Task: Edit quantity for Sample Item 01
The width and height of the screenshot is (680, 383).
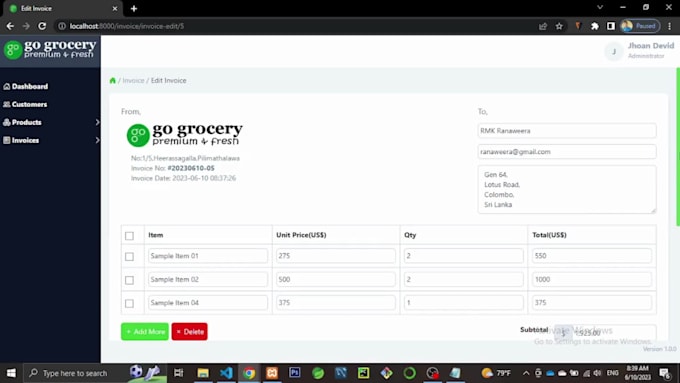Action: pyautogui.click(x=464, y=256)
